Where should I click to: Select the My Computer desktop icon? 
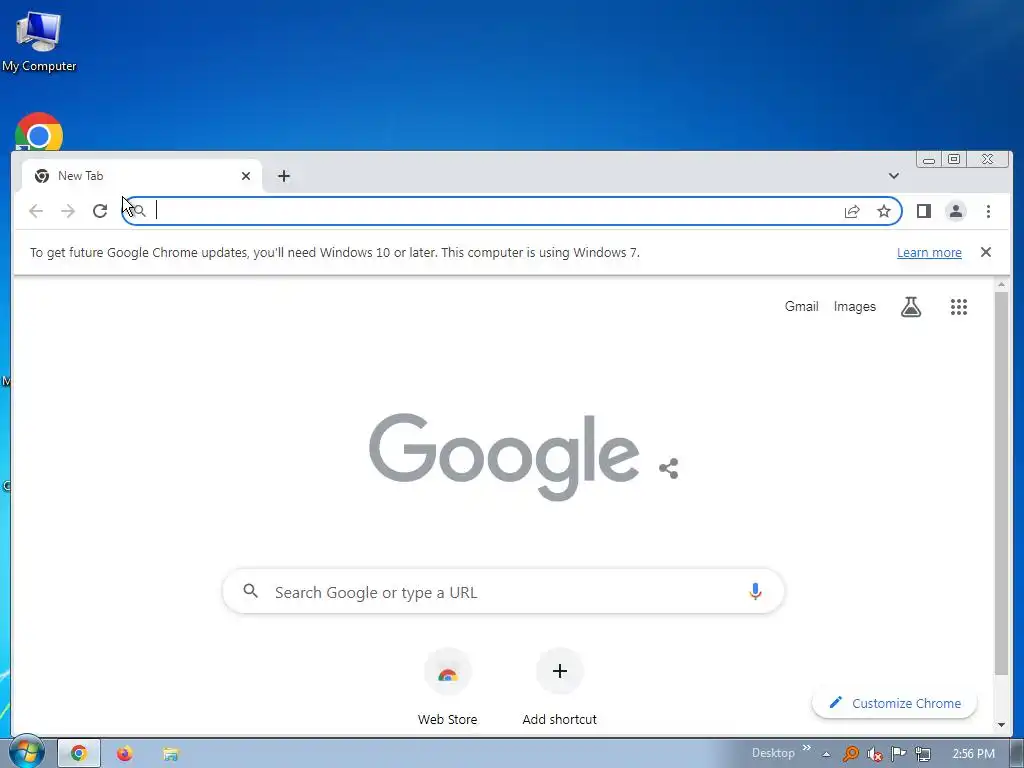click(39, 42)
